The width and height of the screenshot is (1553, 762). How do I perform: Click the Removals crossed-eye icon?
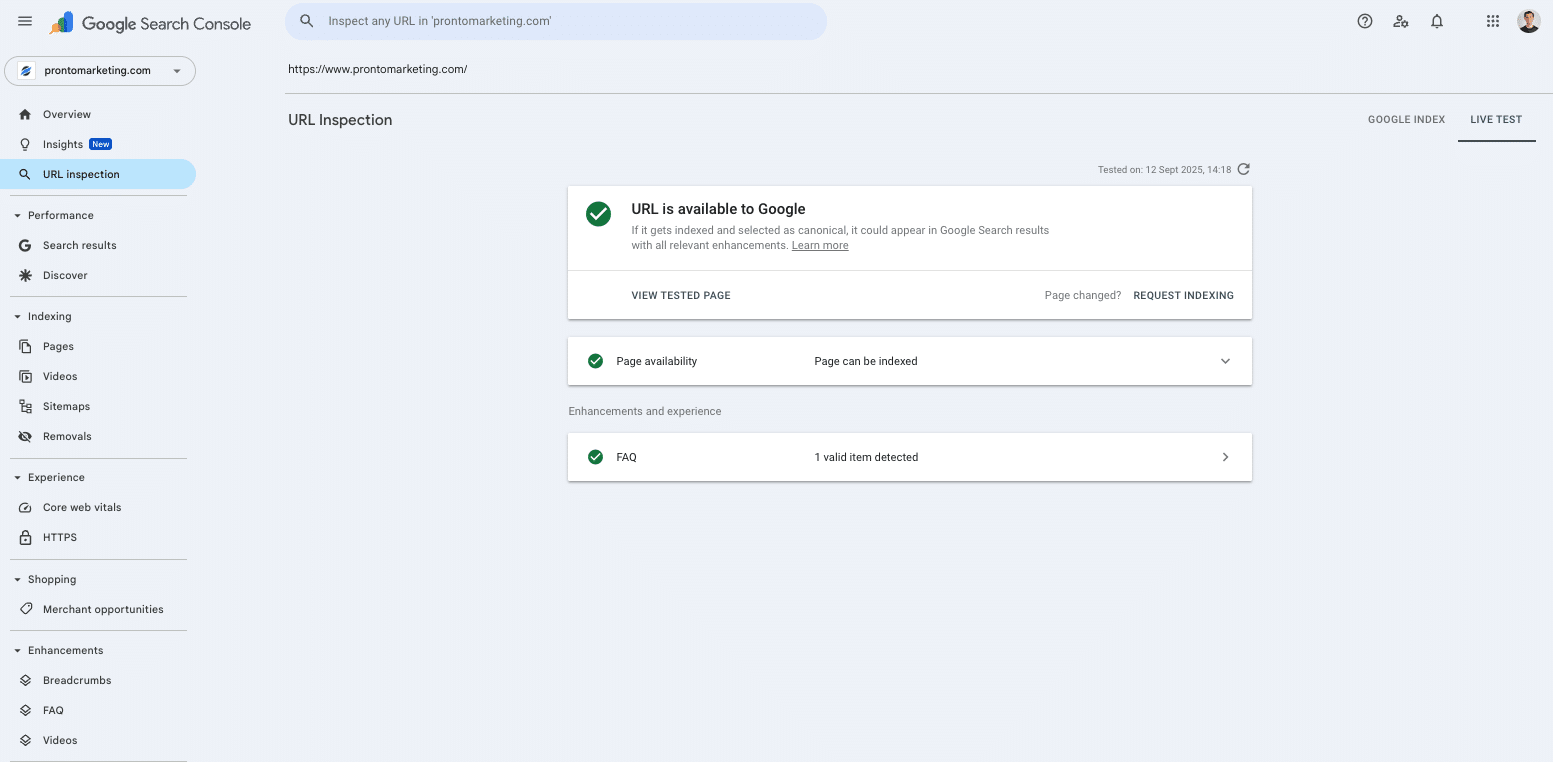(25, 436)
